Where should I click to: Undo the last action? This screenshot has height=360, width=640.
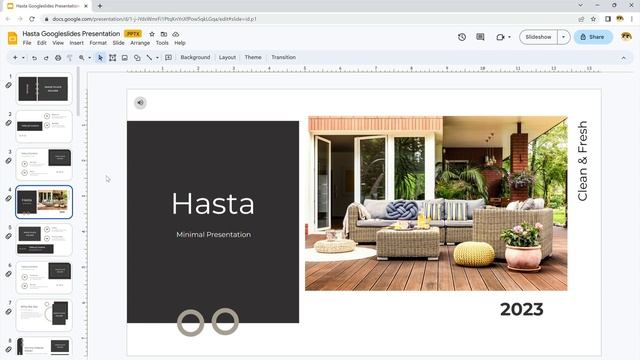pyautogui.click(x=34, y=58)
